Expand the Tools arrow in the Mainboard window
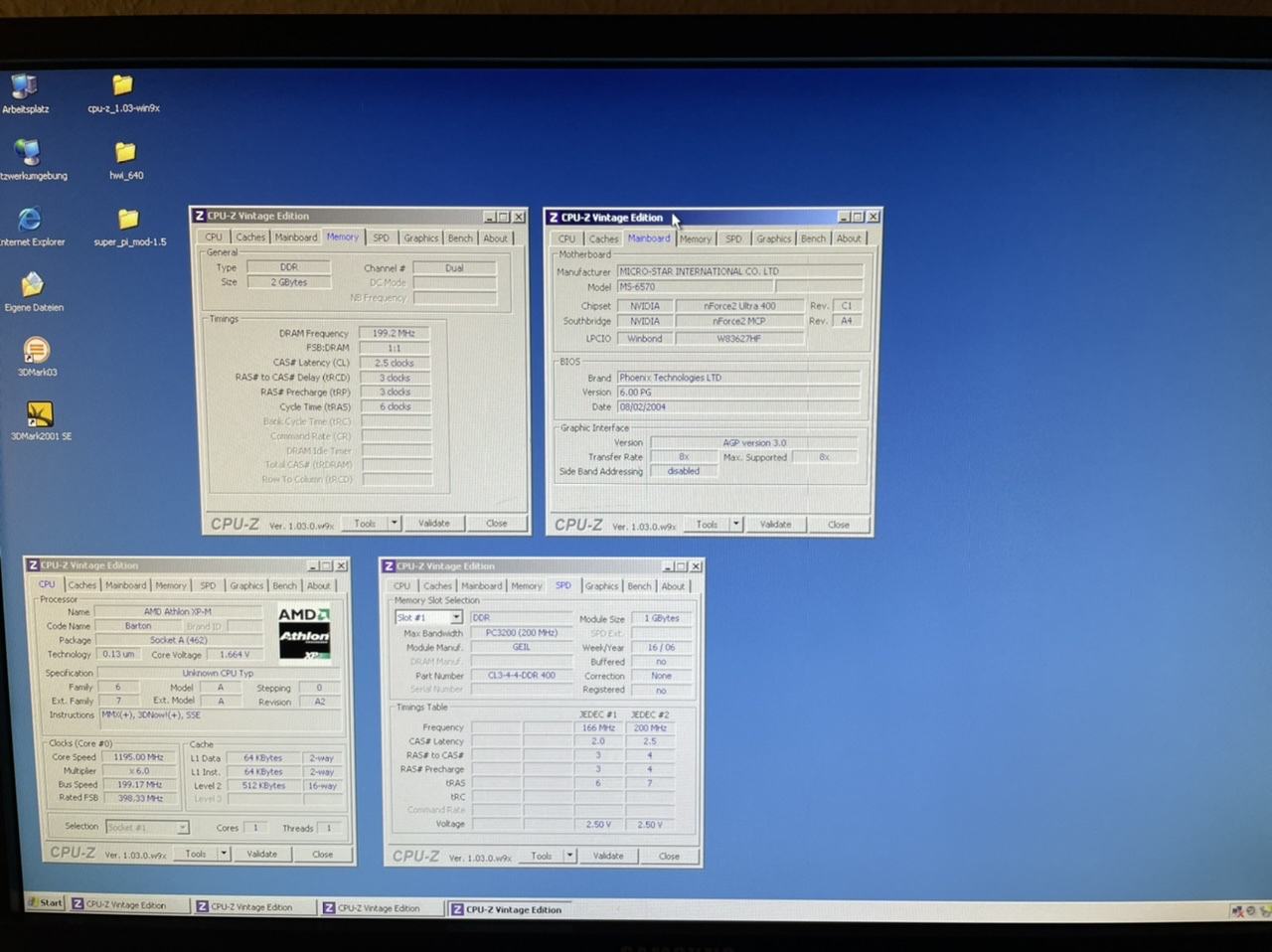 pyautogui.click(x=735, y=524)
